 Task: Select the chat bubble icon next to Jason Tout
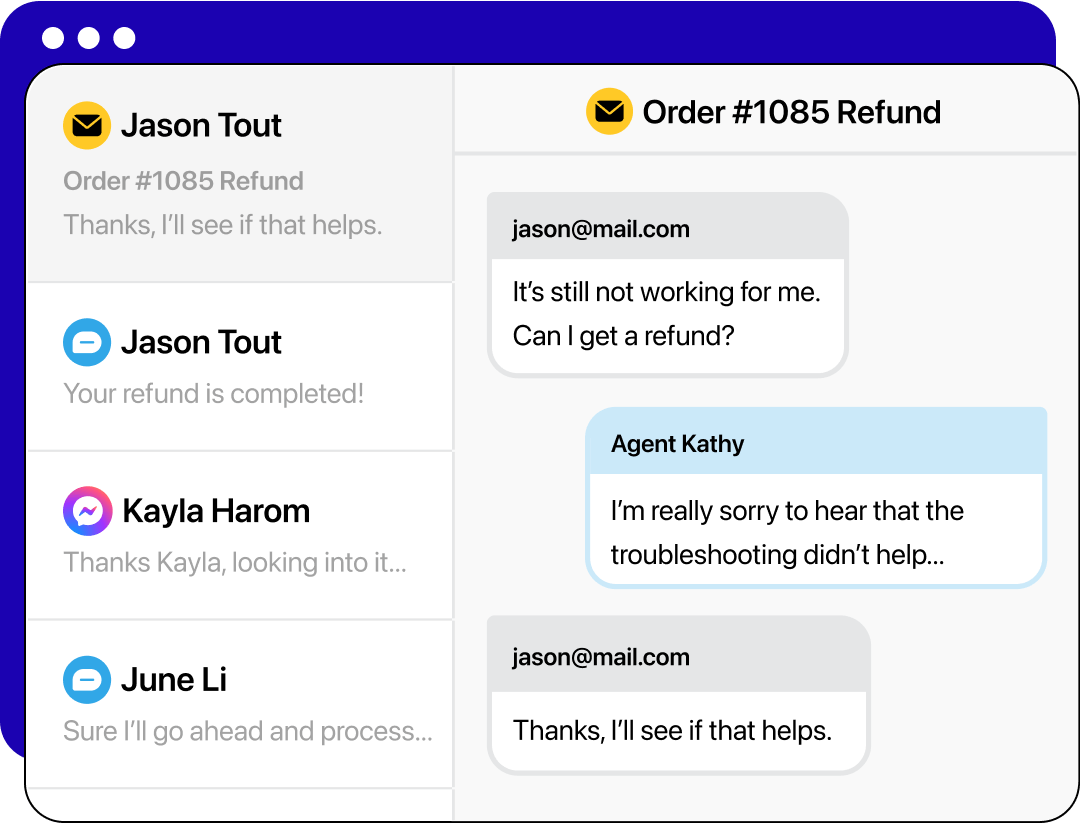click(x=87, y=342)
